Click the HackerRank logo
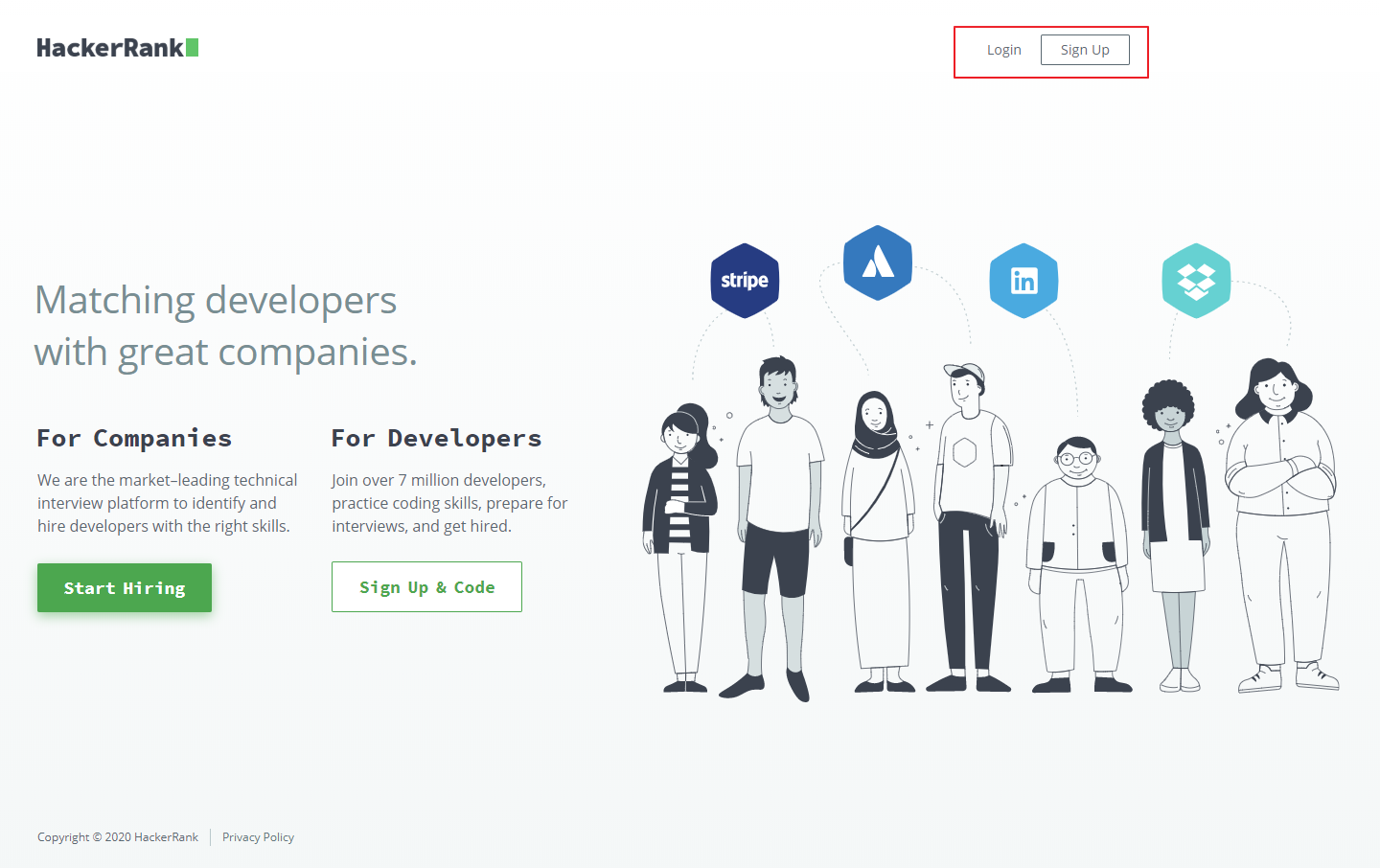Screen dimensions: 1380x868 (x=118, y=48)
